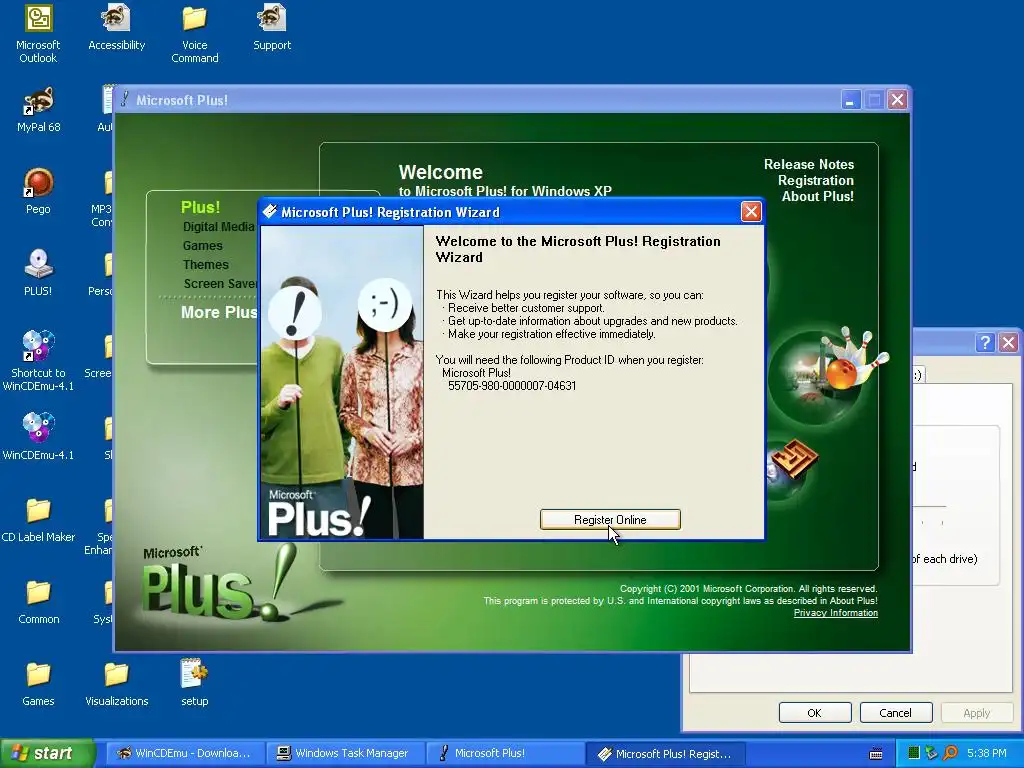Launch MyPal 68 shortcut
1024x768 pixels.
(38, 110)
